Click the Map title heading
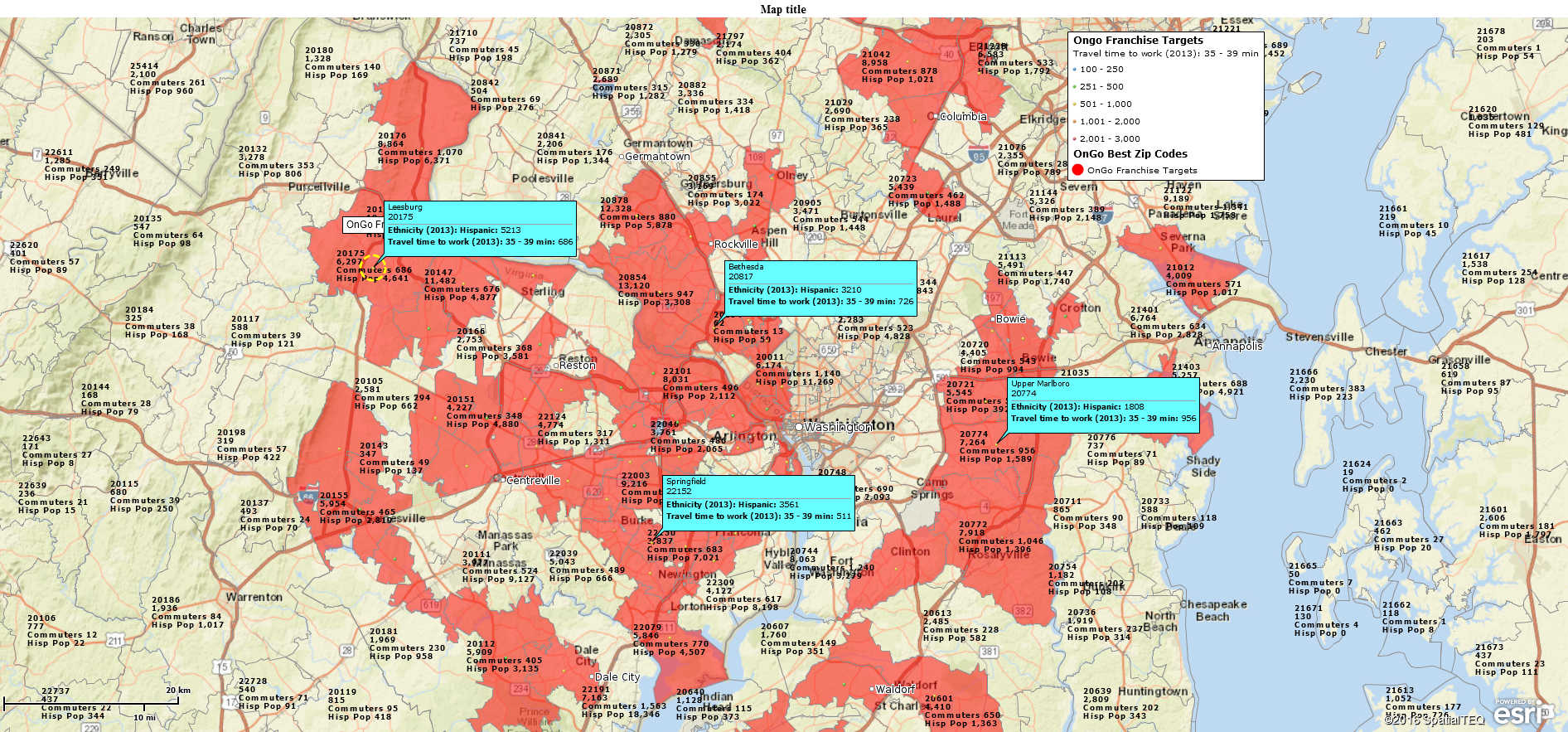 click(783, 9)
